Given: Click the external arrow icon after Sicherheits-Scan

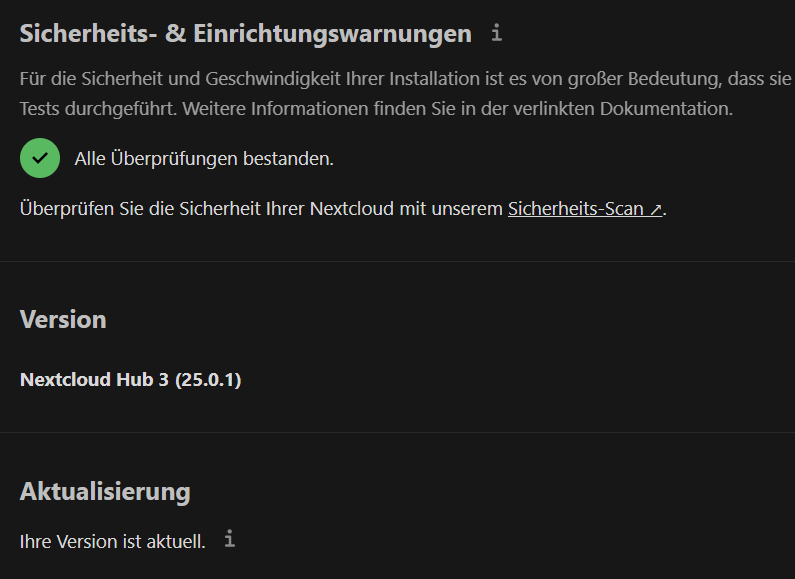Looking at the screenshot, I should (x=656, y=209).
